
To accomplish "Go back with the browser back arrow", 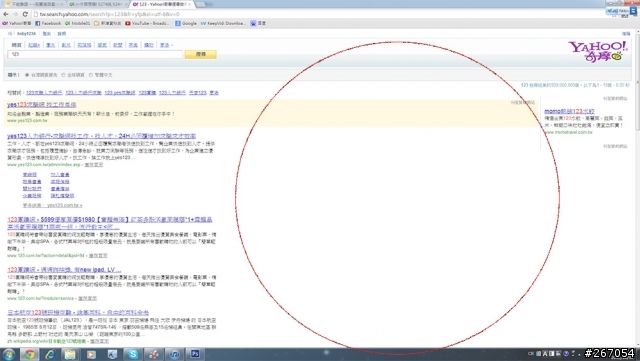I will (x=6, y=14).
